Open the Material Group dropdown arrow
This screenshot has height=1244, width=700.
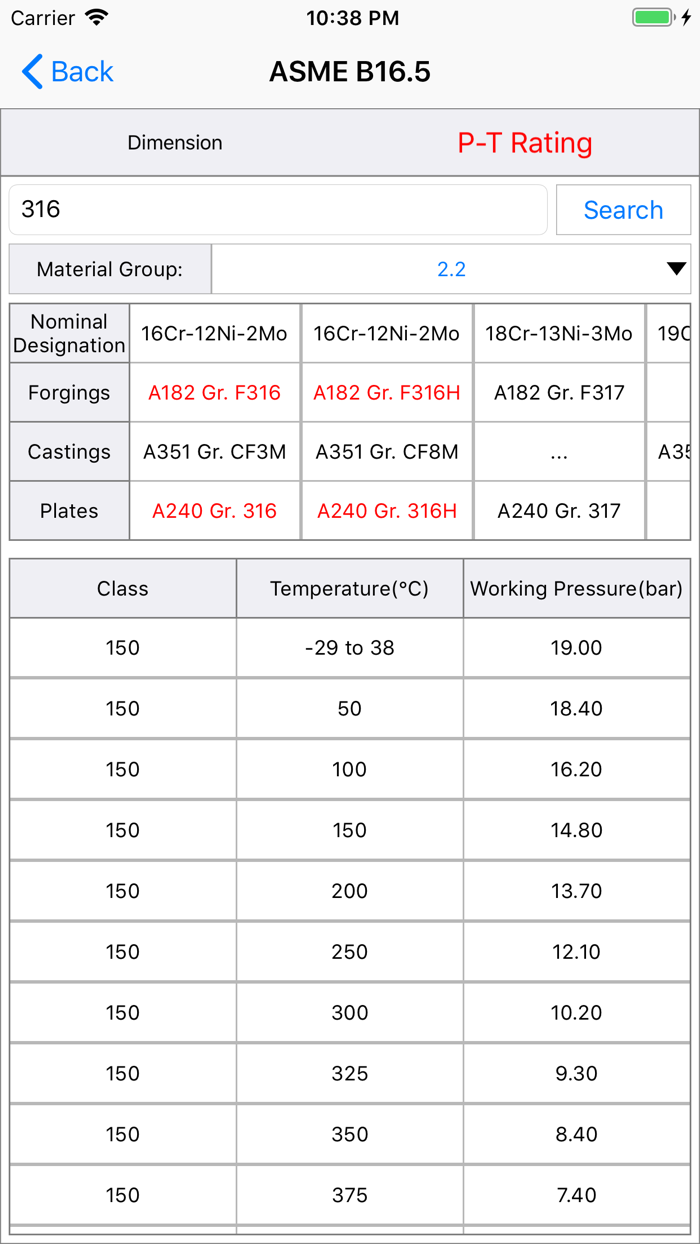(676, 269)
